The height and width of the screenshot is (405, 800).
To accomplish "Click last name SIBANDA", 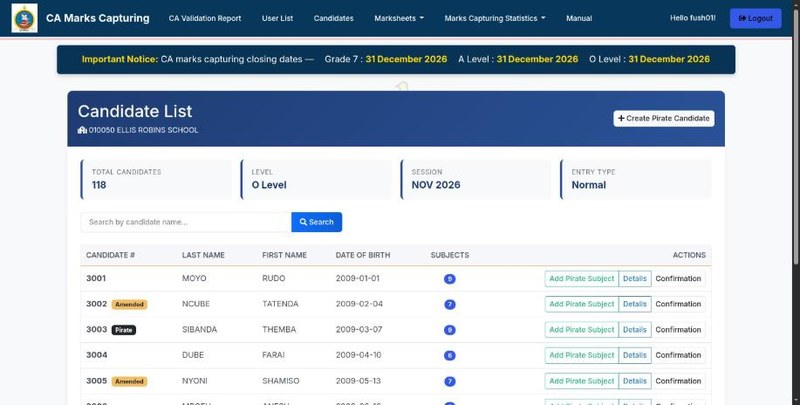I will point(199,330).
